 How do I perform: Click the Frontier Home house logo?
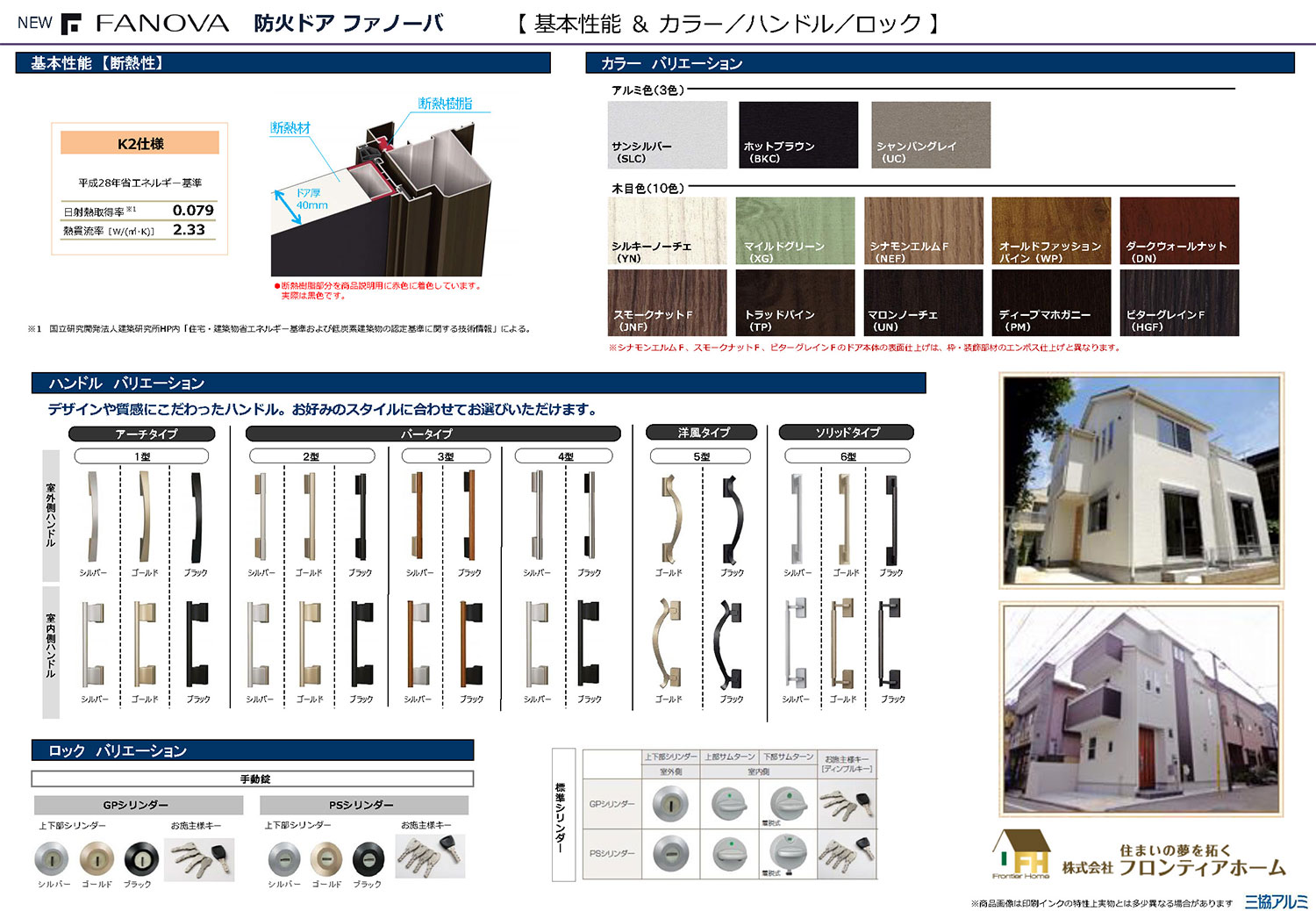(1021, 854)
